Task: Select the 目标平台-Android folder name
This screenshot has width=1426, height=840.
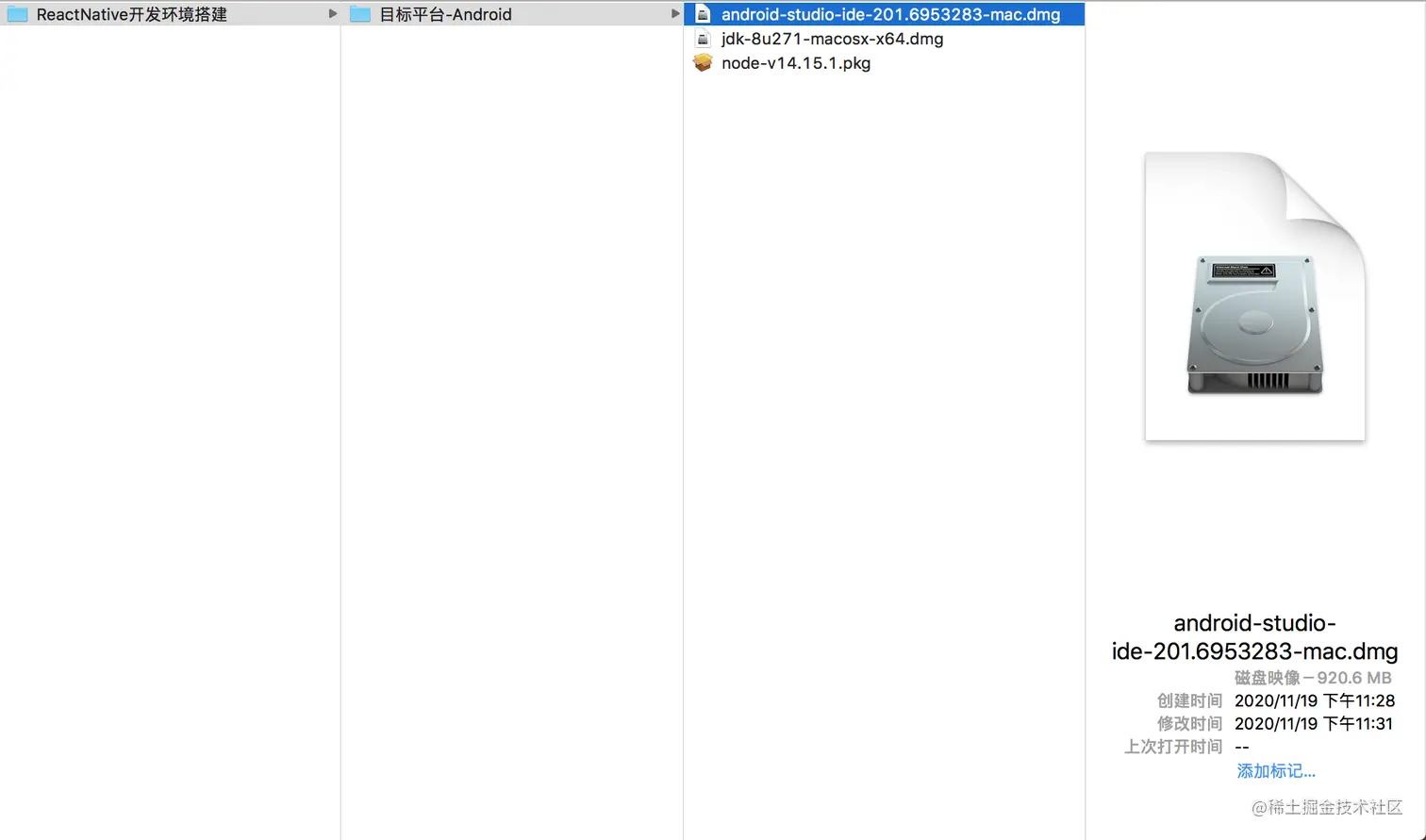Action: [x=445, y=14]
